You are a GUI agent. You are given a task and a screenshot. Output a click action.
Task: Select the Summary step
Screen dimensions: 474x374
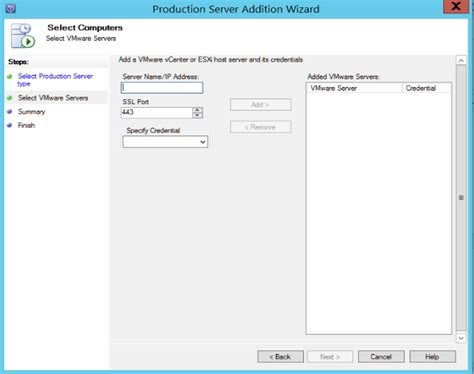pyautogui.click(x=31, y=112)
